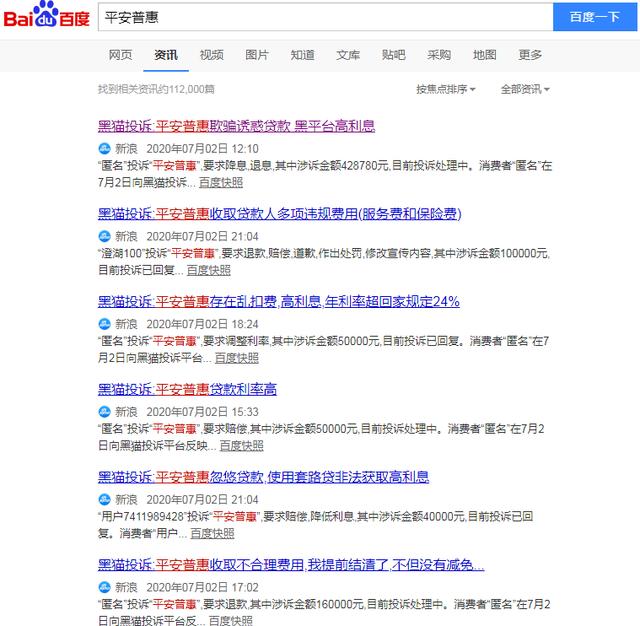Click date text 2020年07月02日 17:02
The height and width of the screenshot is (626, 640).
(202, 587)
